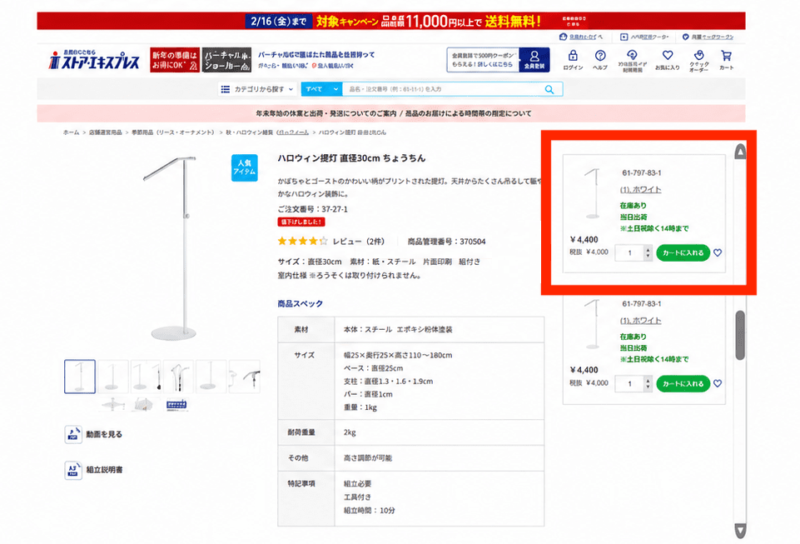Click the ご注文番号：37-27-1 text
This screenshot has height=544, width=800.
click(x=313, y=209)
